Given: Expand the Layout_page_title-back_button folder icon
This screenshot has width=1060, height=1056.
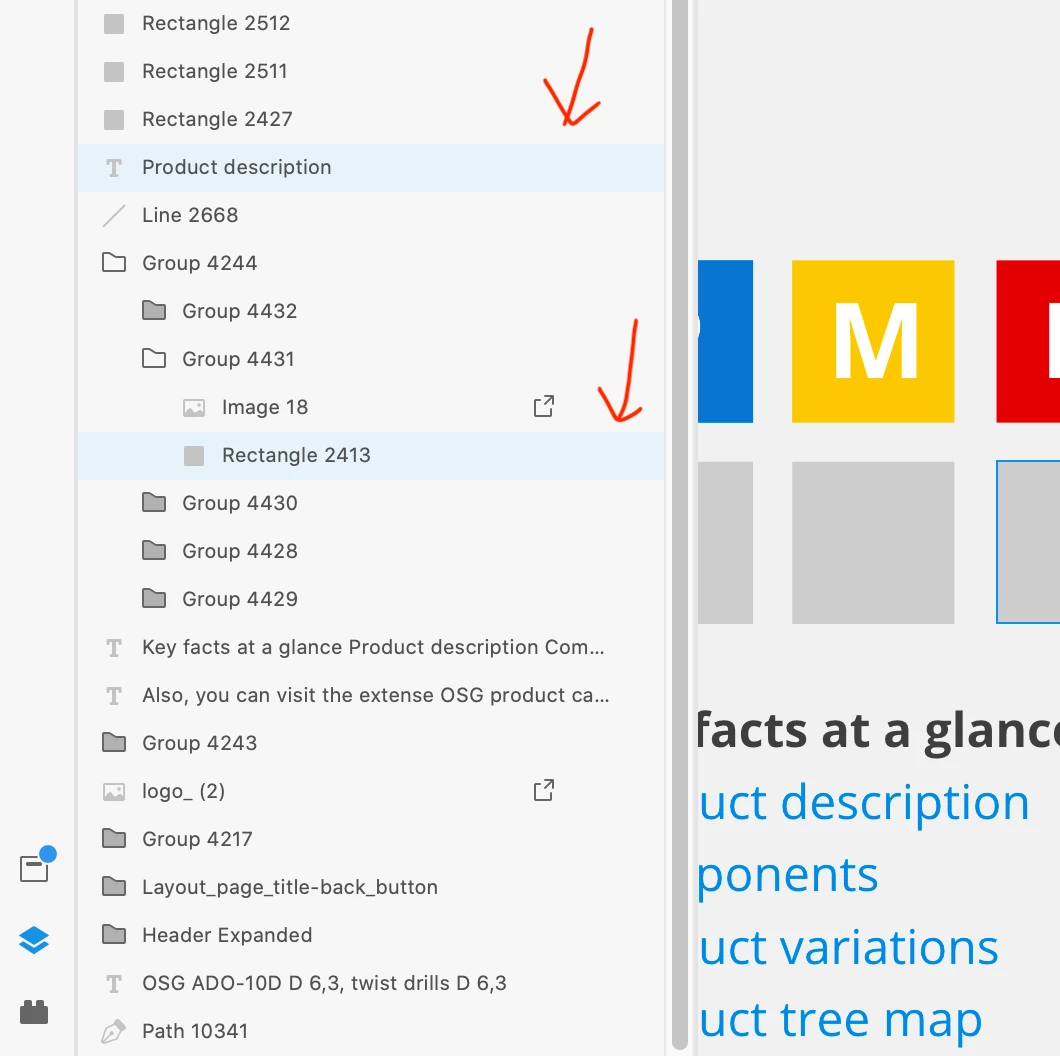Looking at the screenshot, I should point(114,886).
